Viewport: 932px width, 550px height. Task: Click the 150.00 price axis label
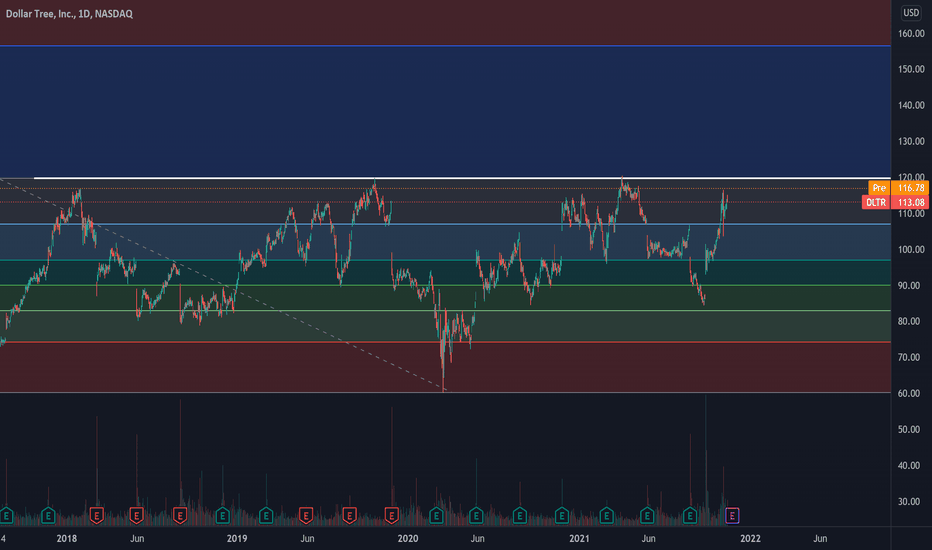pos(911,70)
